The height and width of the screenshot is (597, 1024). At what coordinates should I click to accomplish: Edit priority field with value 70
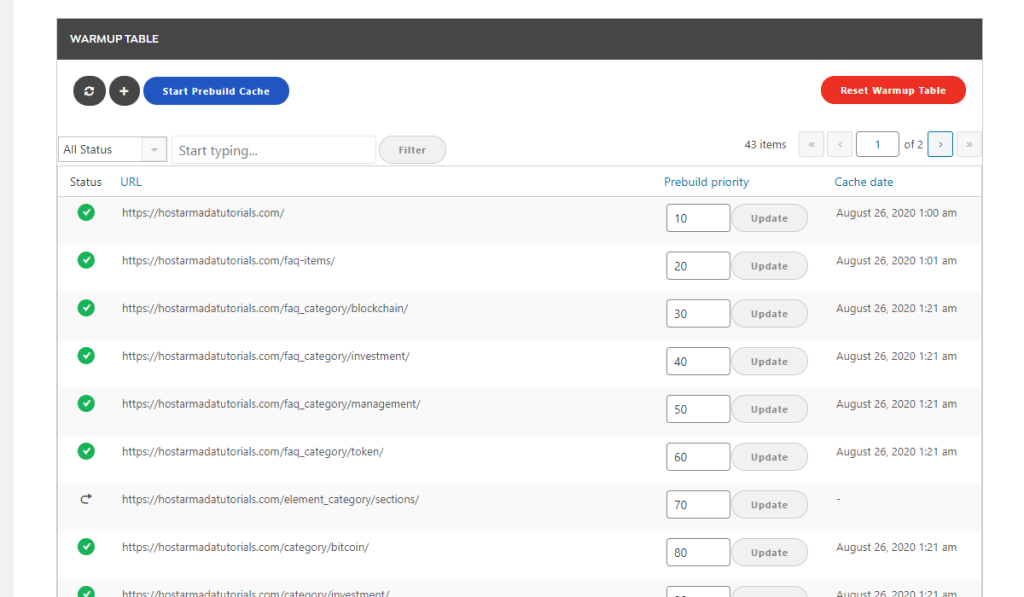click(x=698, y=504)
